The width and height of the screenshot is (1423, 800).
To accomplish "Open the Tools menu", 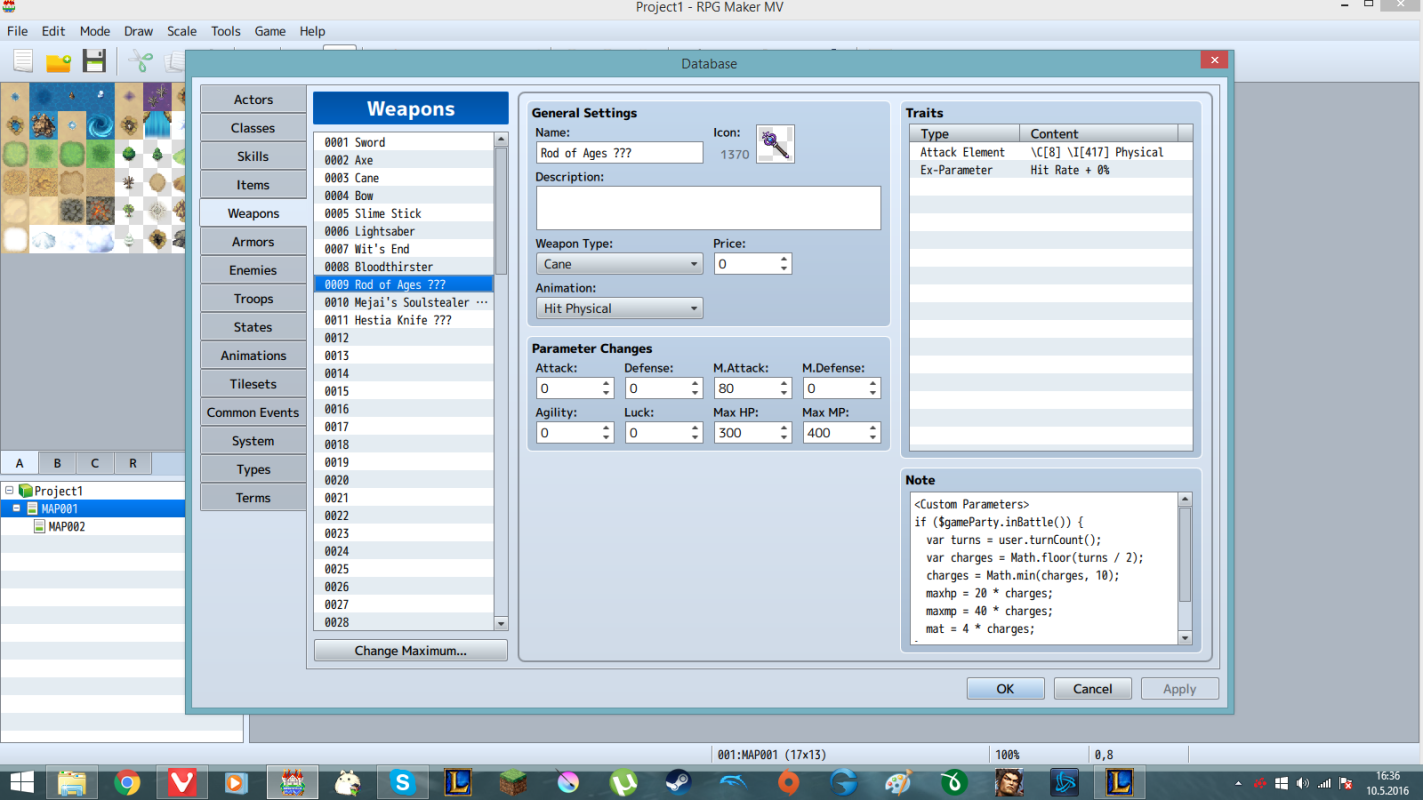I will (226, 31).
